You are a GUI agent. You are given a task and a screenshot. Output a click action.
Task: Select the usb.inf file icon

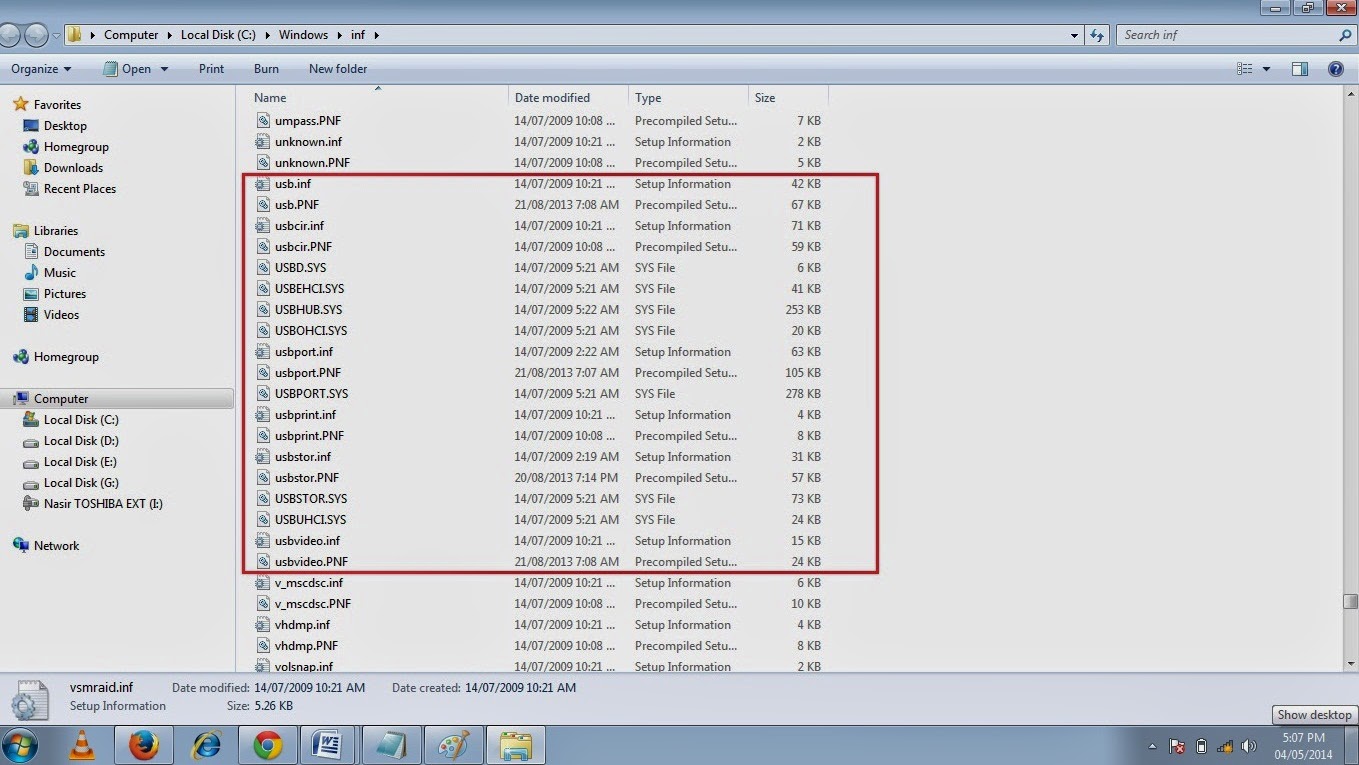click(263, 184)
